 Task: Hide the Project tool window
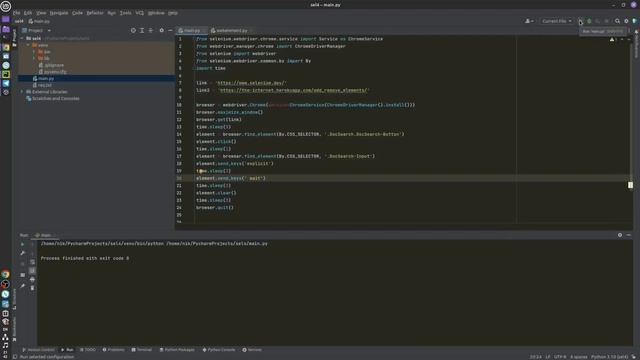coord(170,30)
